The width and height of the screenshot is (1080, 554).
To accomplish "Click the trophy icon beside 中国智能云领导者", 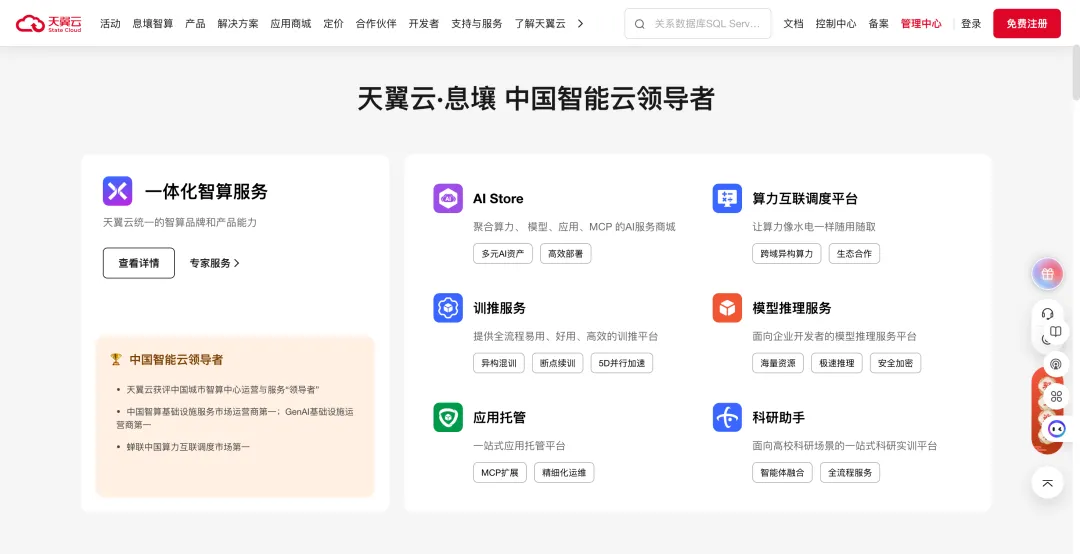I will pos(116,359).
